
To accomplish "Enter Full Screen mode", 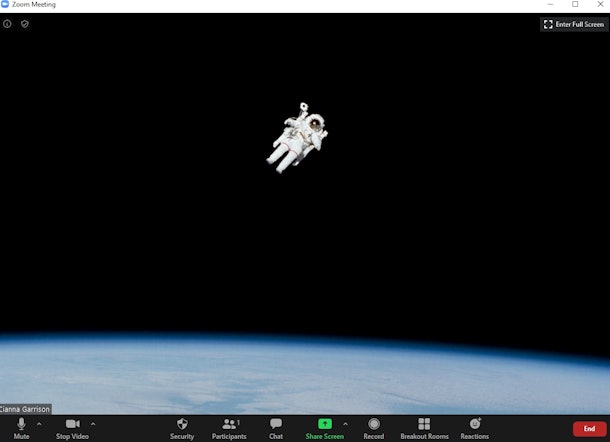I will (574, 24).
